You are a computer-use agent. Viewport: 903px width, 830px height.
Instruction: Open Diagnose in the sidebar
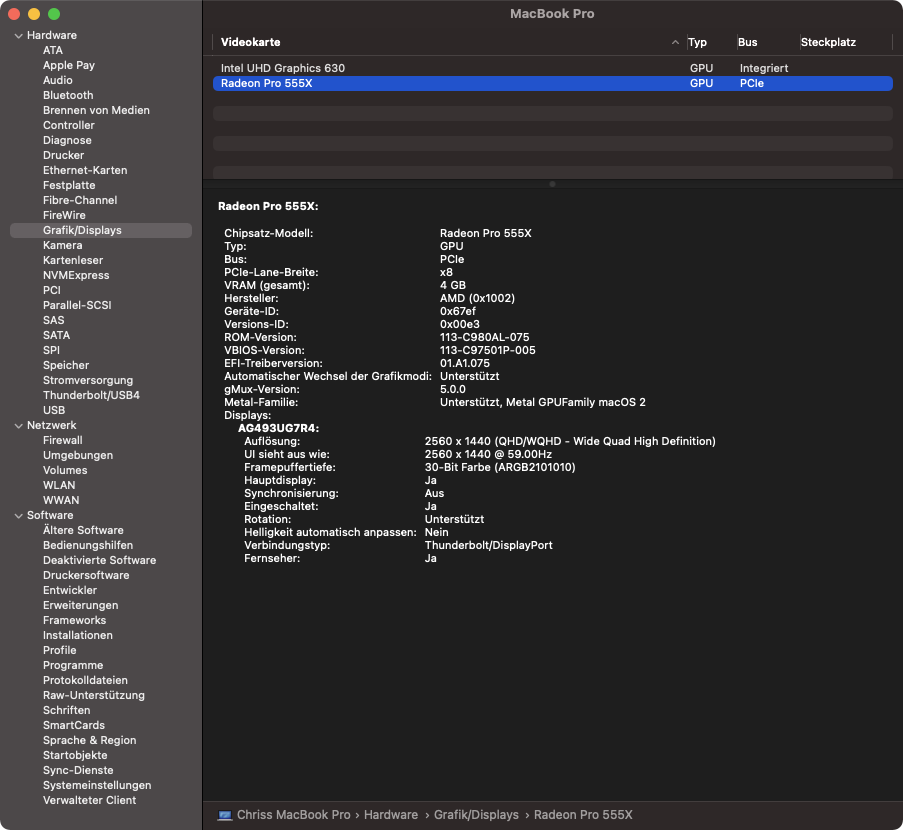coord(67,140)
